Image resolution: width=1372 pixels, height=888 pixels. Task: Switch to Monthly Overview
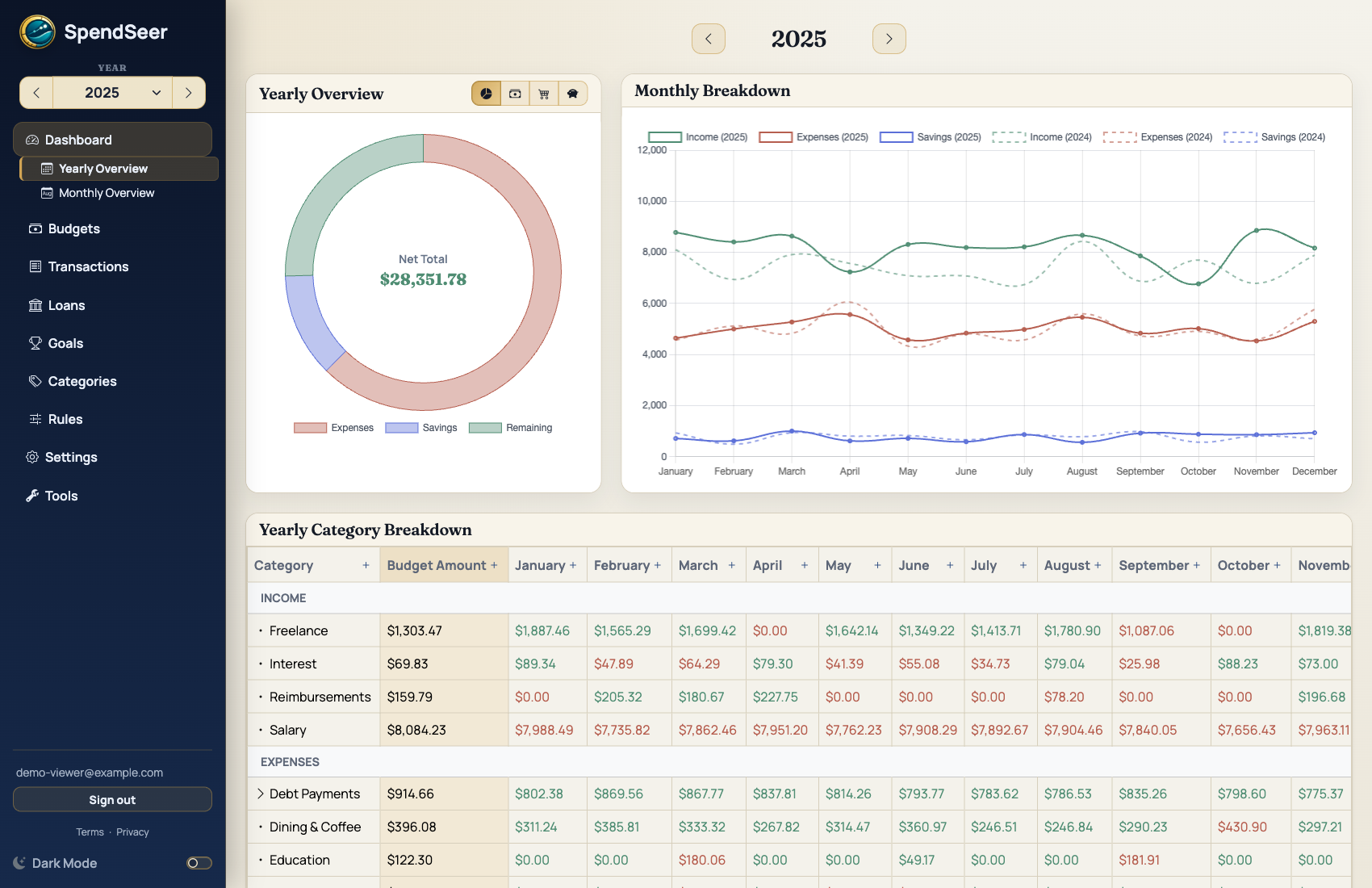pyautogui.click(x=105, y=193)
